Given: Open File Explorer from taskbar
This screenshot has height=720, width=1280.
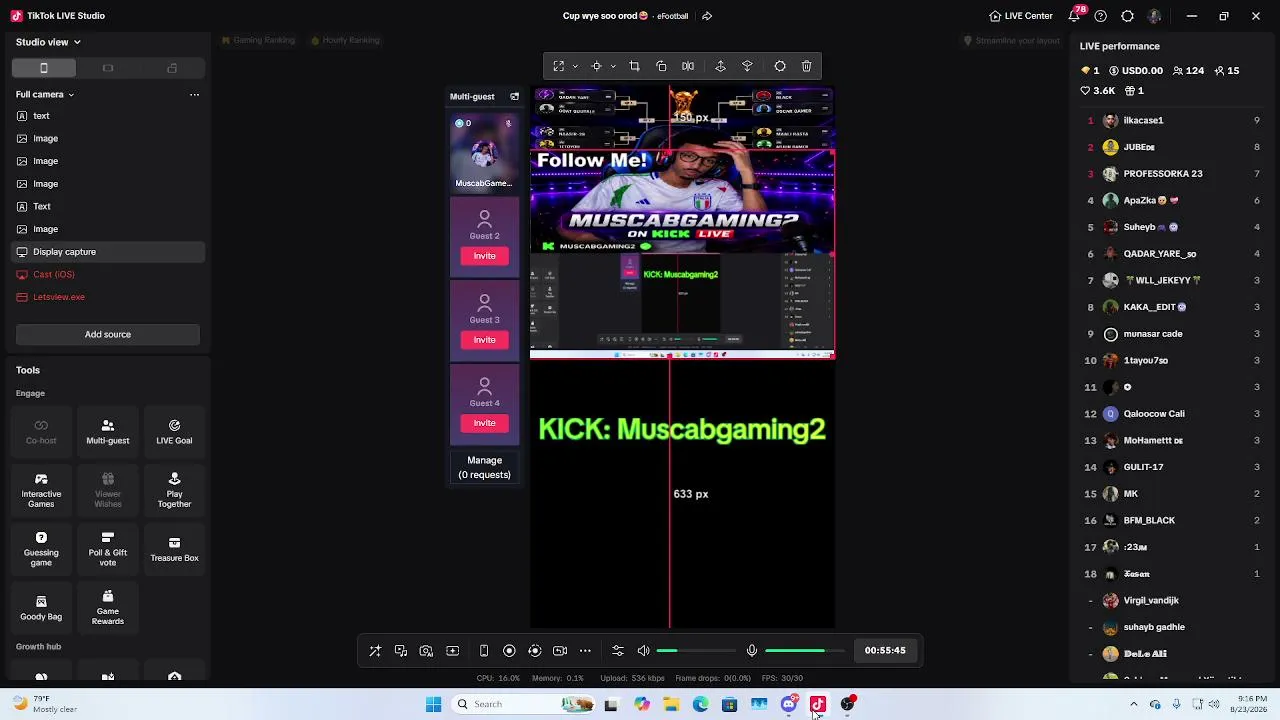Looking at the screenshot, I should 671,704.
